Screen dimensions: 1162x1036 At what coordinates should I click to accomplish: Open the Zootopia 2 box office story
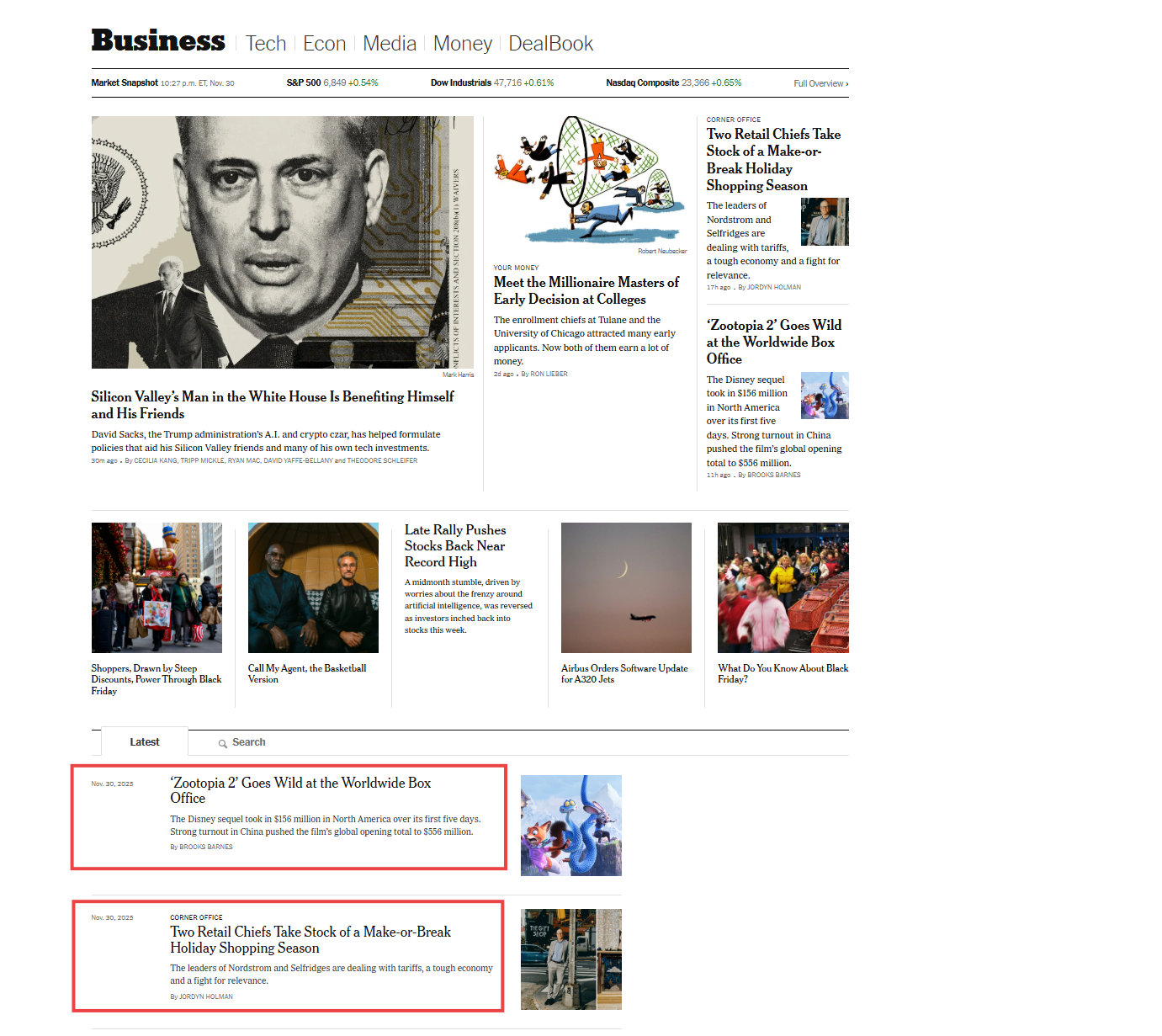tap(774, 342)
